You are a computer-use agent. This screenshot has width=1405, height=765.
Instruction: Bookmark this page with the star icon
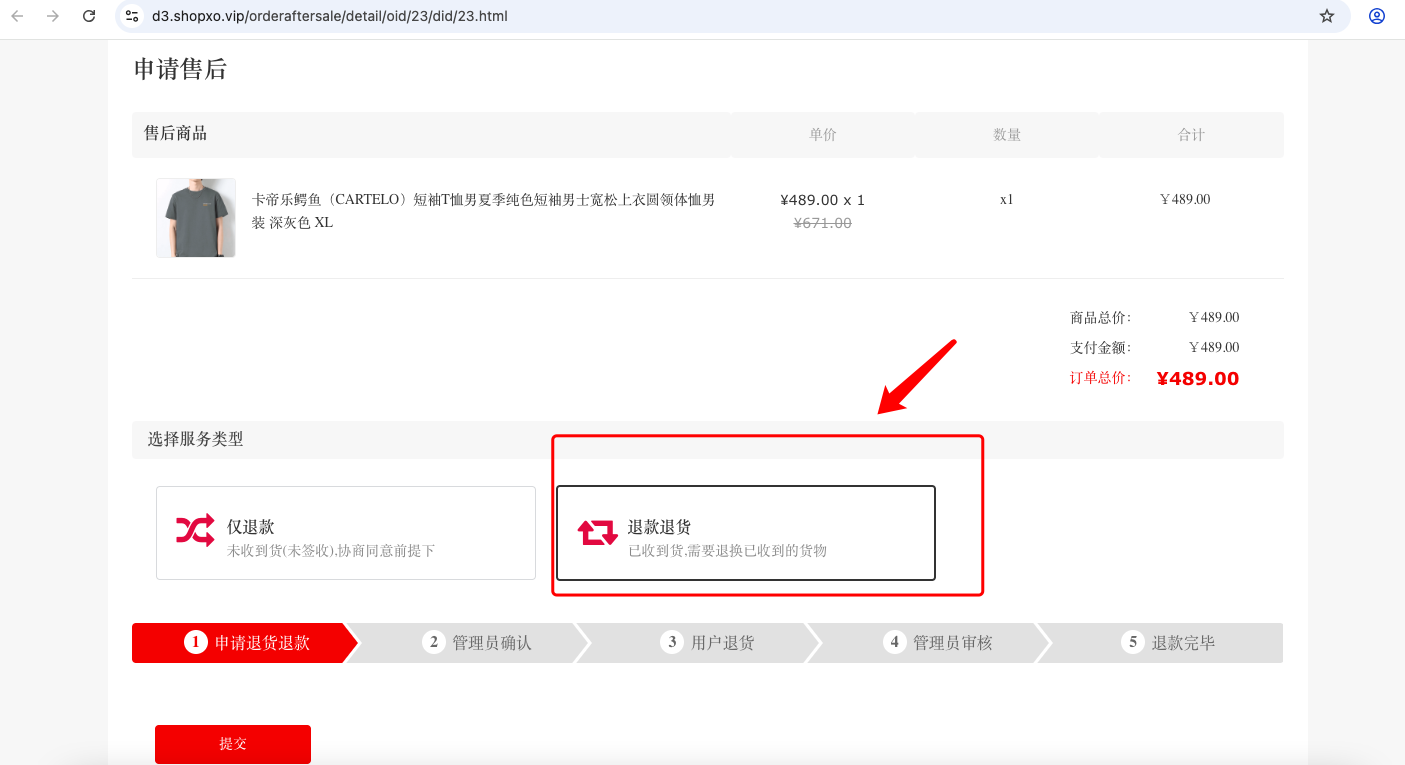[x=1327, y=16]
